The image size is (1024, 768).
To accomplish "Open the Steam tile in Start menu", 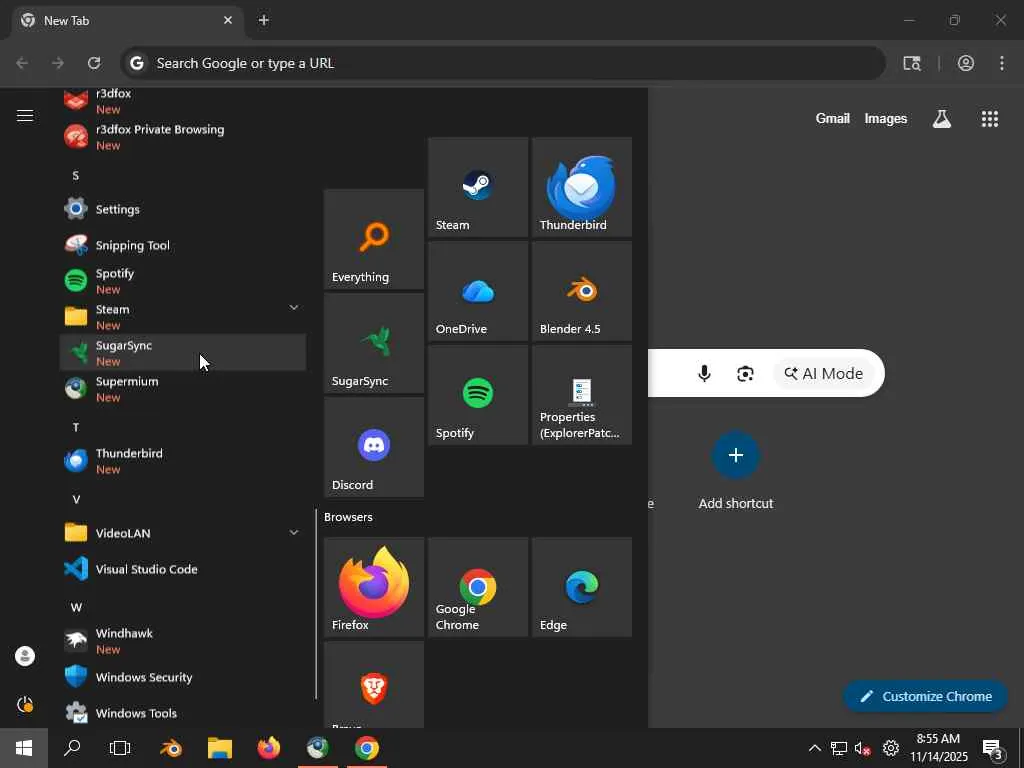I will [477, 187].
